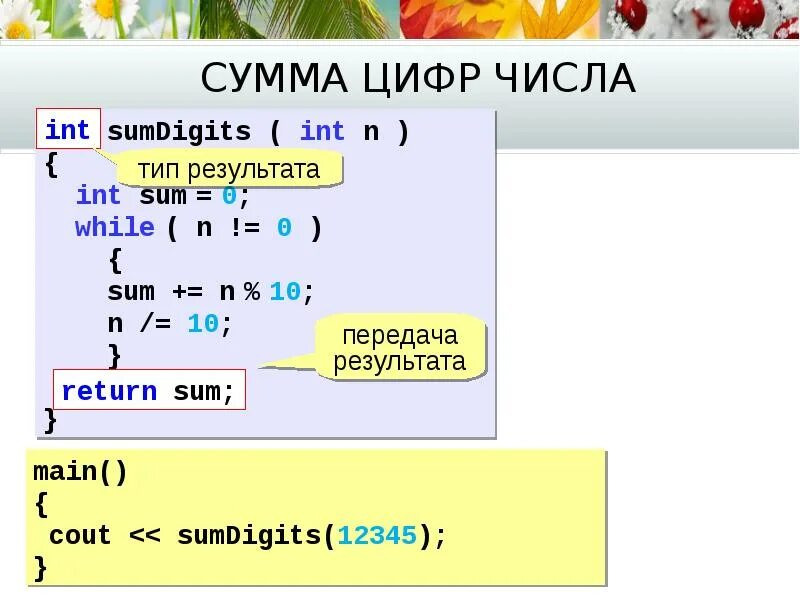Click the boxed "return sum;" statement
This screenshot has height=600, width=800.
149,390
